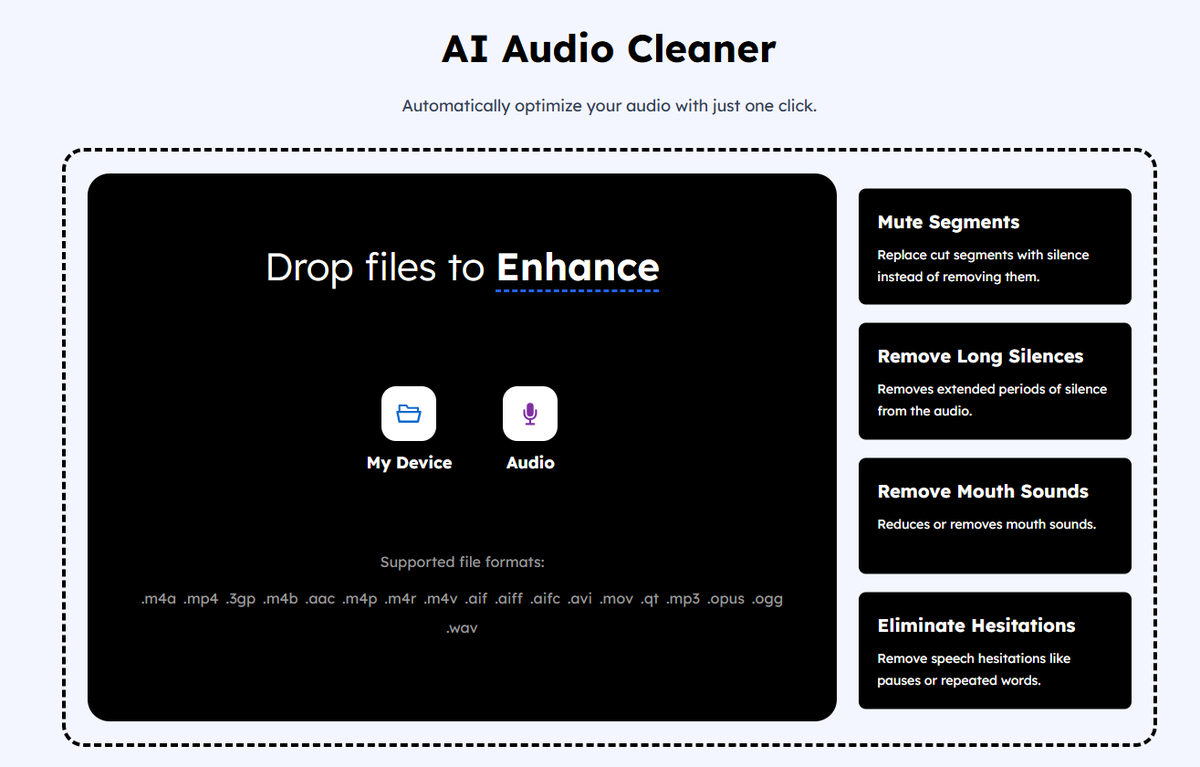Screen dimensions: 1200x767
Task: Enable Remove Mouth Sounds
Action: pyautogui.click(x=994, y=516)
